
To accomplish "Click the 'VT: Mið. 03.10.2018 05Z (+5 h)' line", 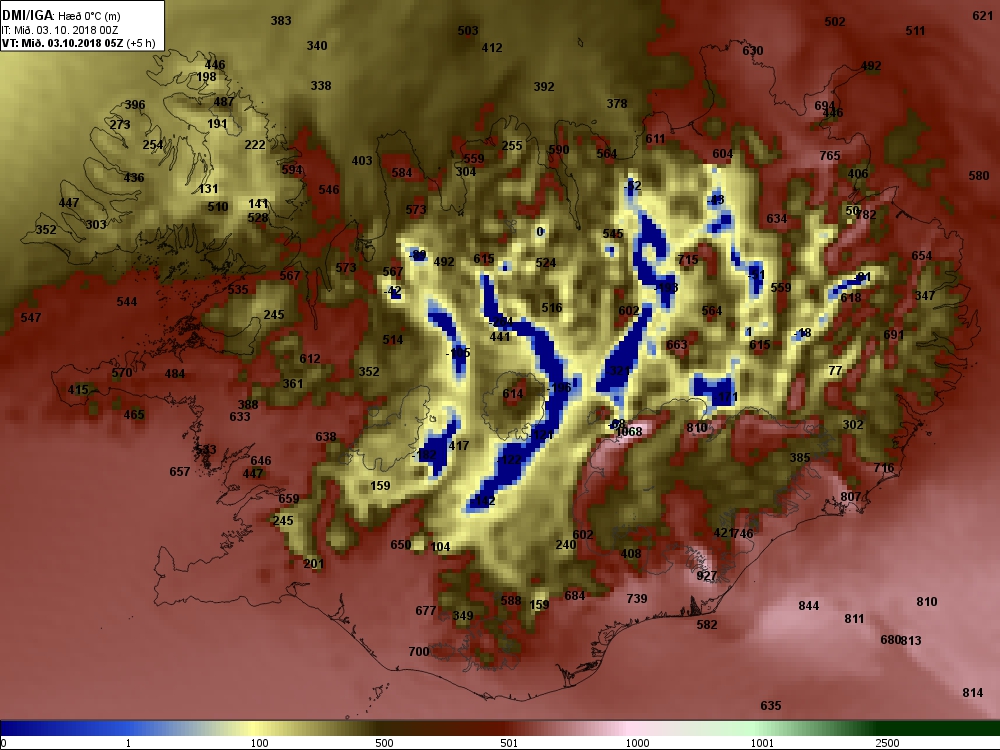I will point(78,43).
